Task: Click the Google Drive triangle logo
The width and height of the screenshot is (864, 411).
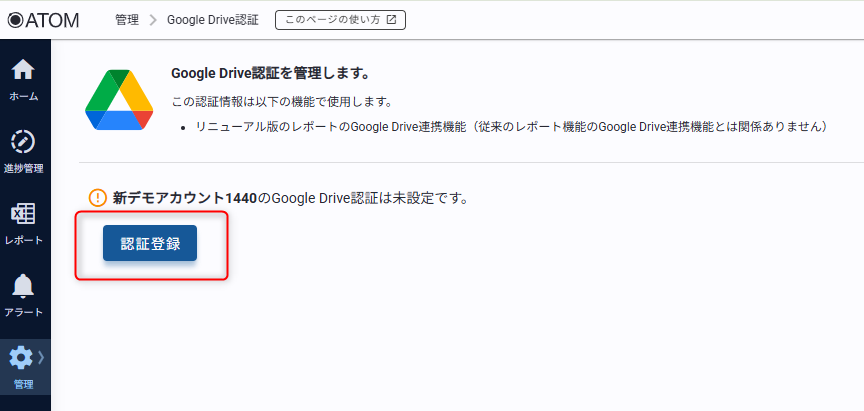Action: pos(119,100)
